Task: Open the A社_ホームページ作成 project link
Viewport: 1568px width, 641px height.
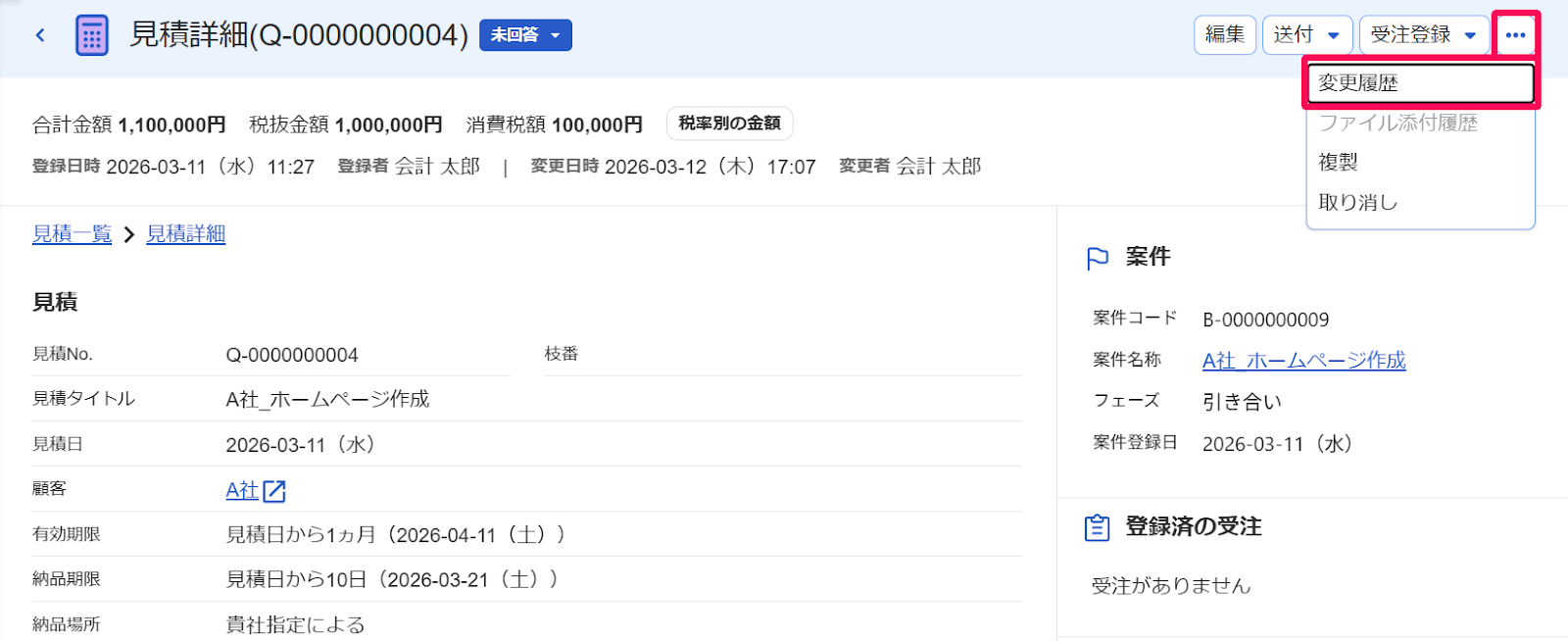Action: click(x=1304, y=361)
